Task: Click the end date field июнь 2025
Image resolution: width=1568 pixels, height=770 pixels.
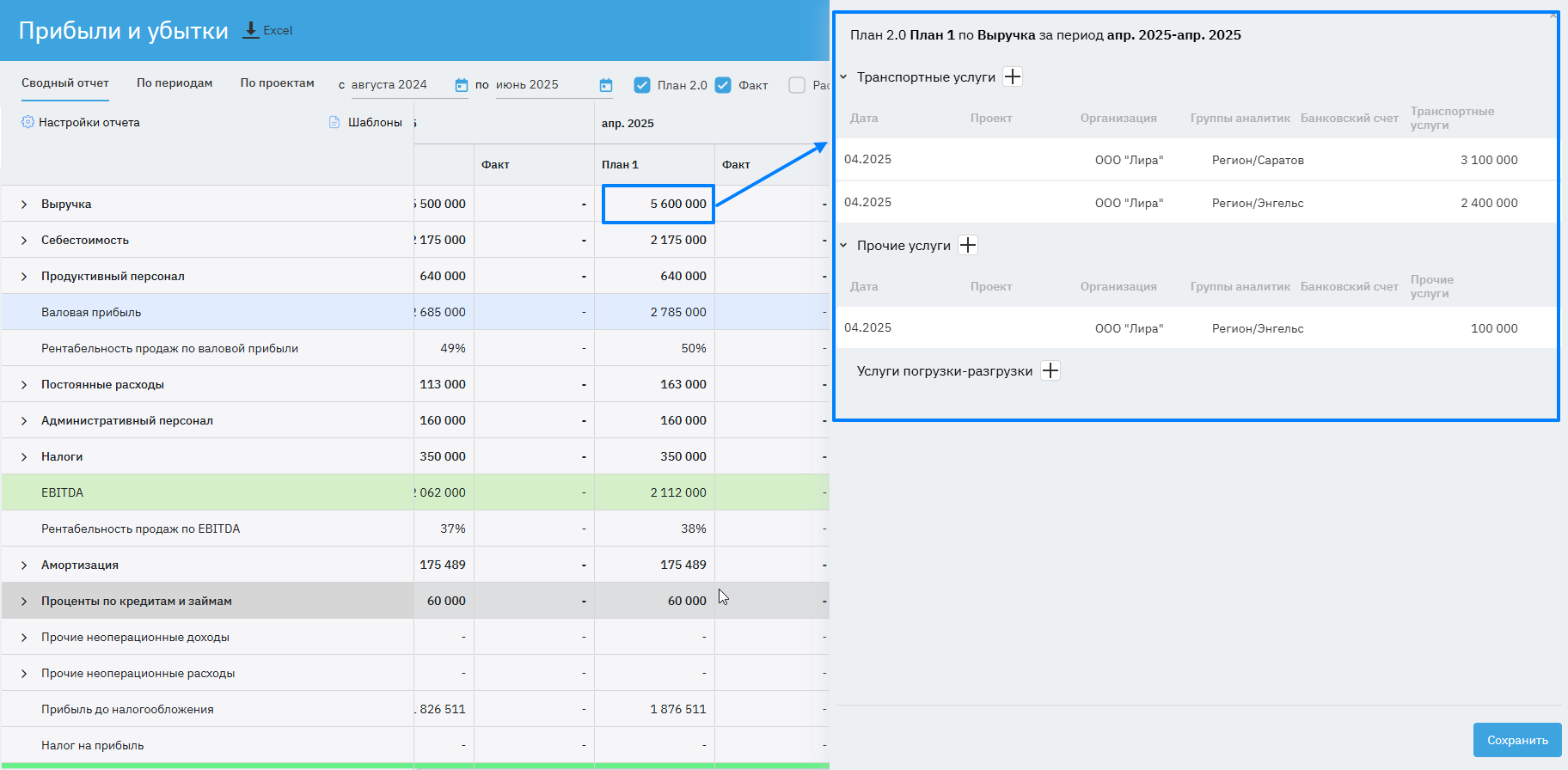Action: (x=545, y=85)
